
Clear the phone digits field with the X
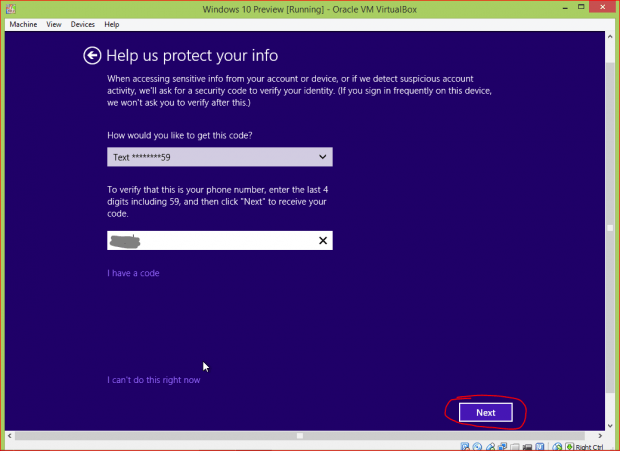coord(323,240)
